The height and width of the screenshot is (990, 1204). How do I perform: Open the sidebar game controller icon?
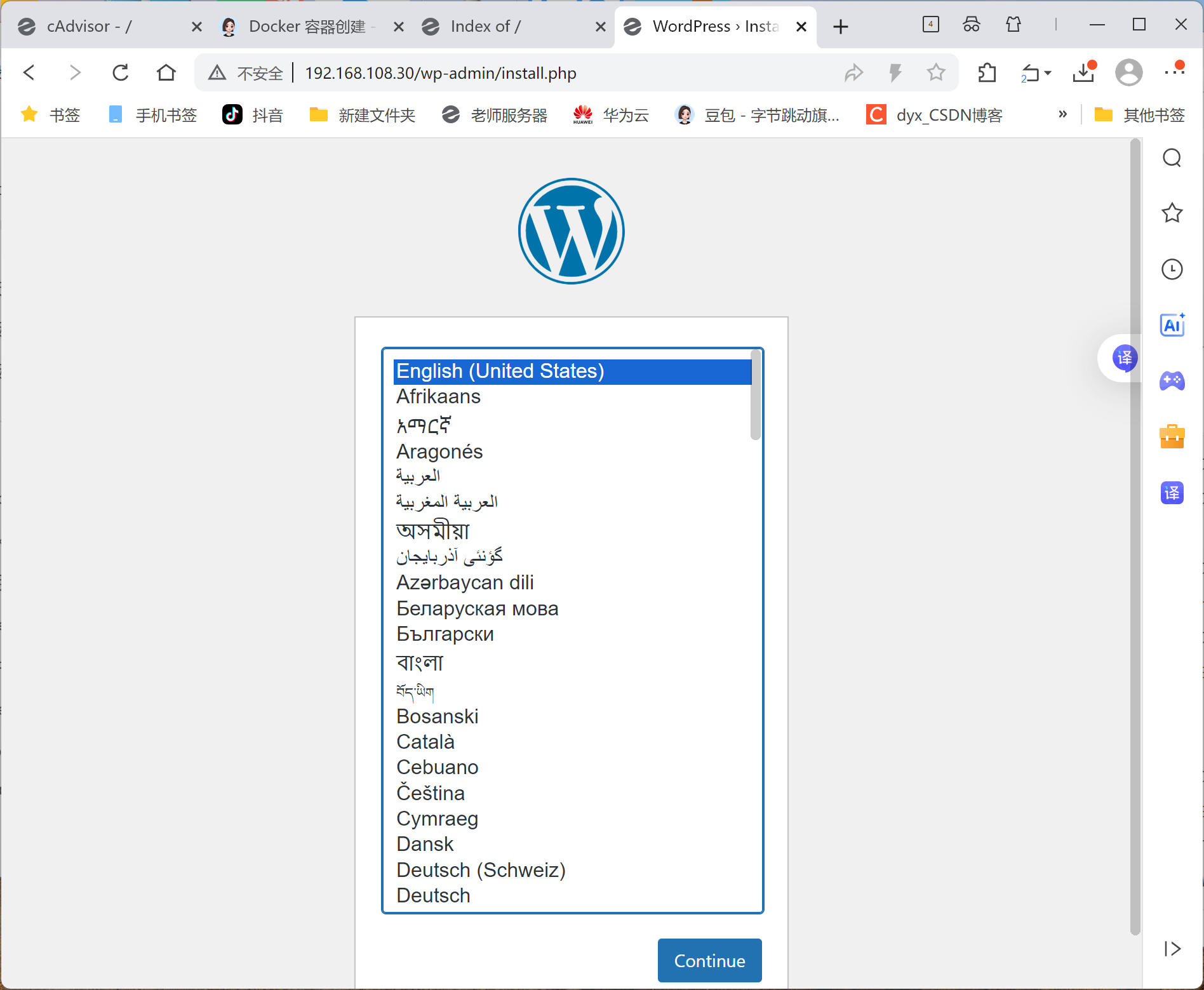pos(1172,381)
